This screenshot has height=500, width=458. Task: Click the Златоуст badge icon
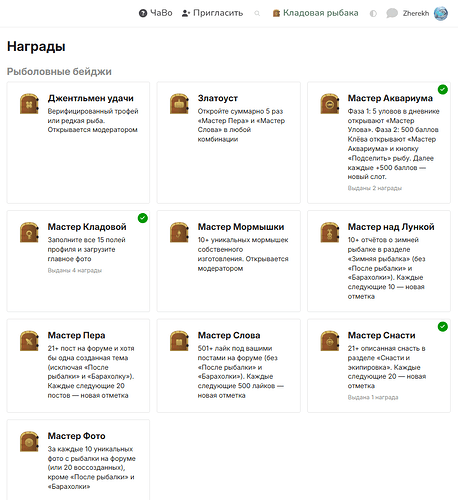pyautogui.click(x=179, y=104)
